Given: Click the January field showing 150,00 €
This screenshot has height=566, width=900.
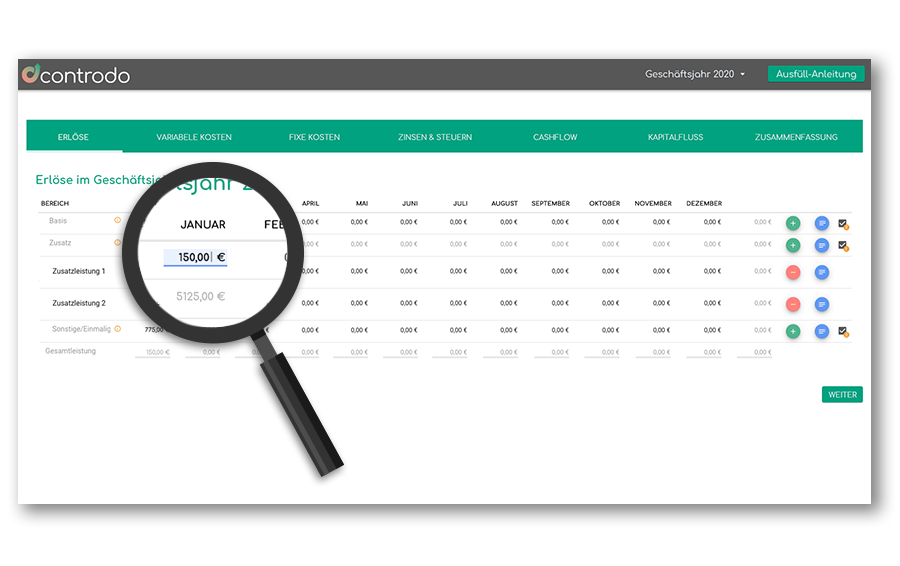Looking at the screenshot, I should [x=195, y=257].
